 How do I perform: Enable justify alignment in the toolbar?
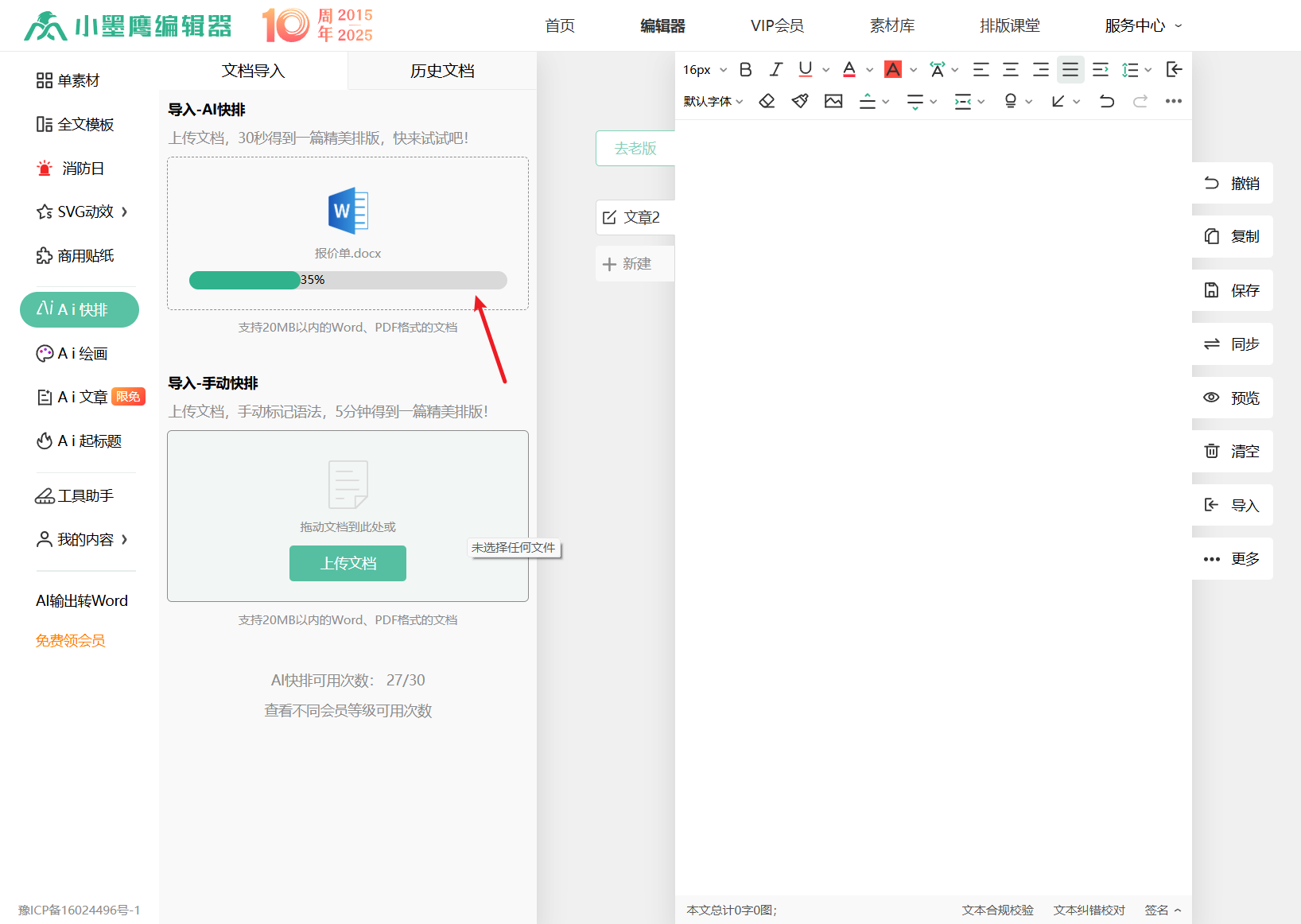click(1070, 70)
